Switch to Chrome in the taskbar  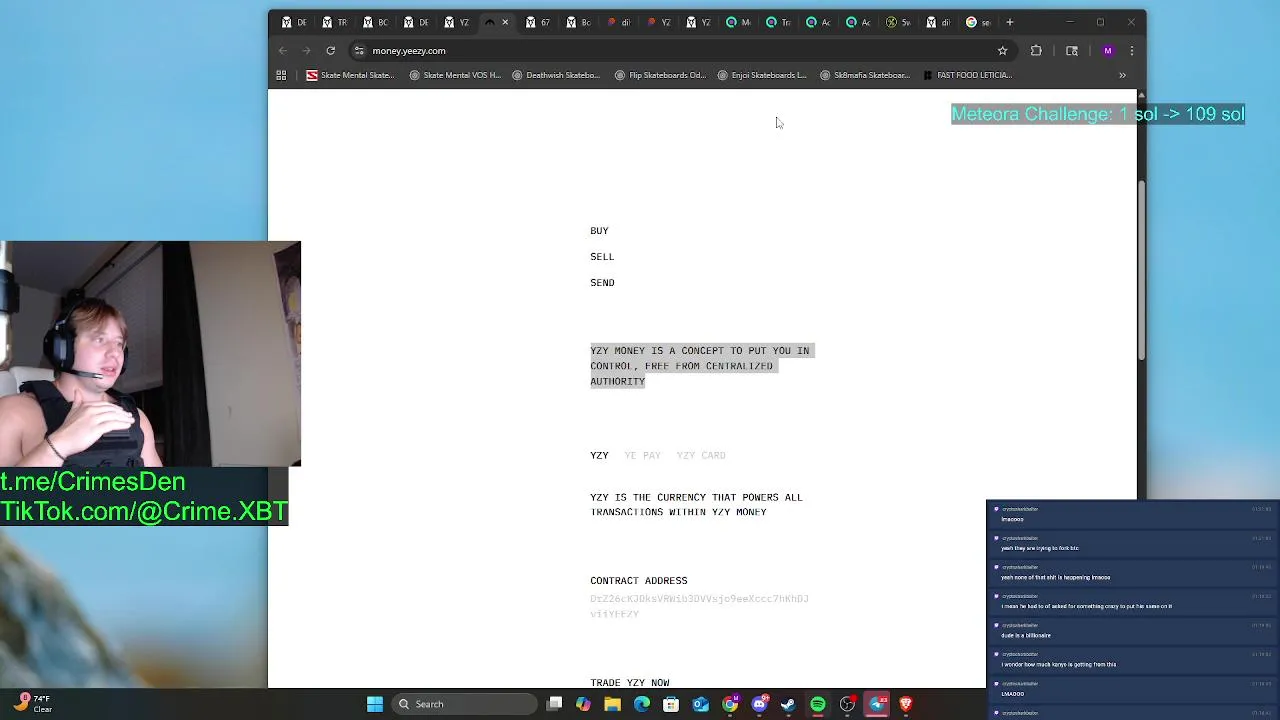[730, 704]
